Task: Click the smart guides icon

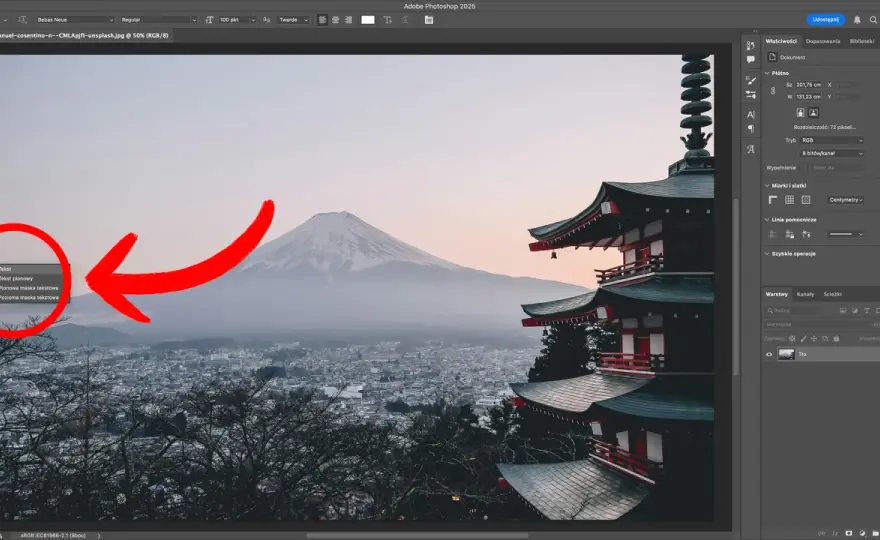Action: [x=806, y=234]
